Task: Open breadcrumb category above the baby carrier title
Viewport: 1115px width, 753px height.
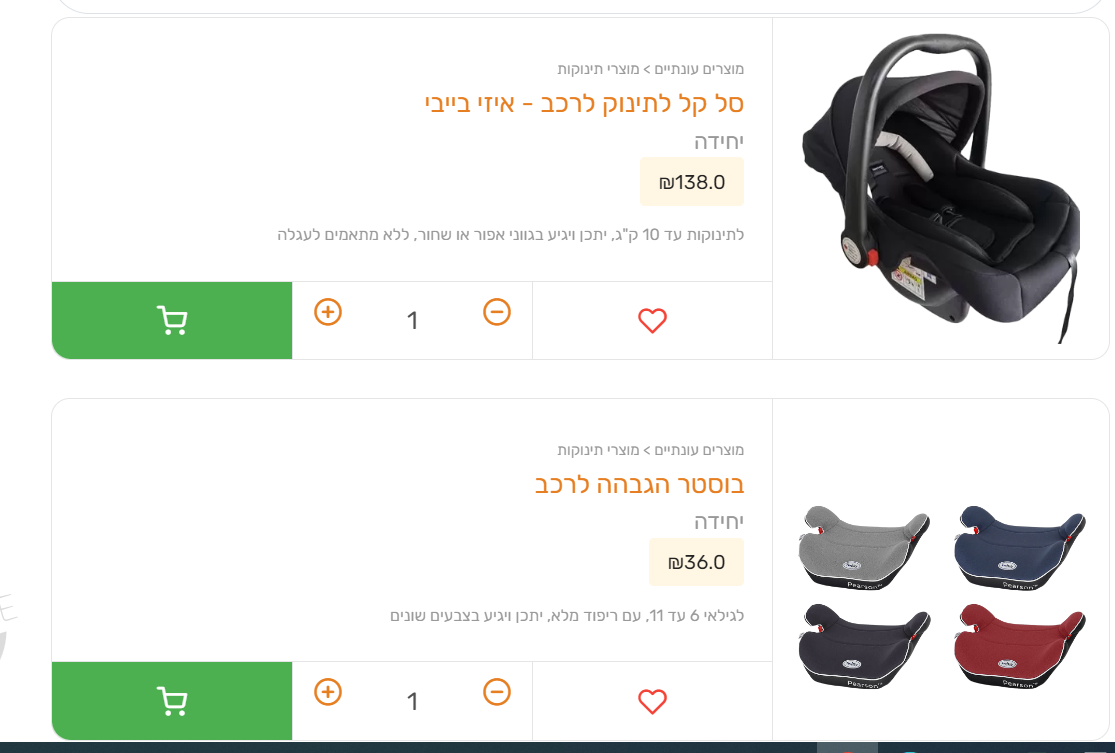Action: pos(651,69)
